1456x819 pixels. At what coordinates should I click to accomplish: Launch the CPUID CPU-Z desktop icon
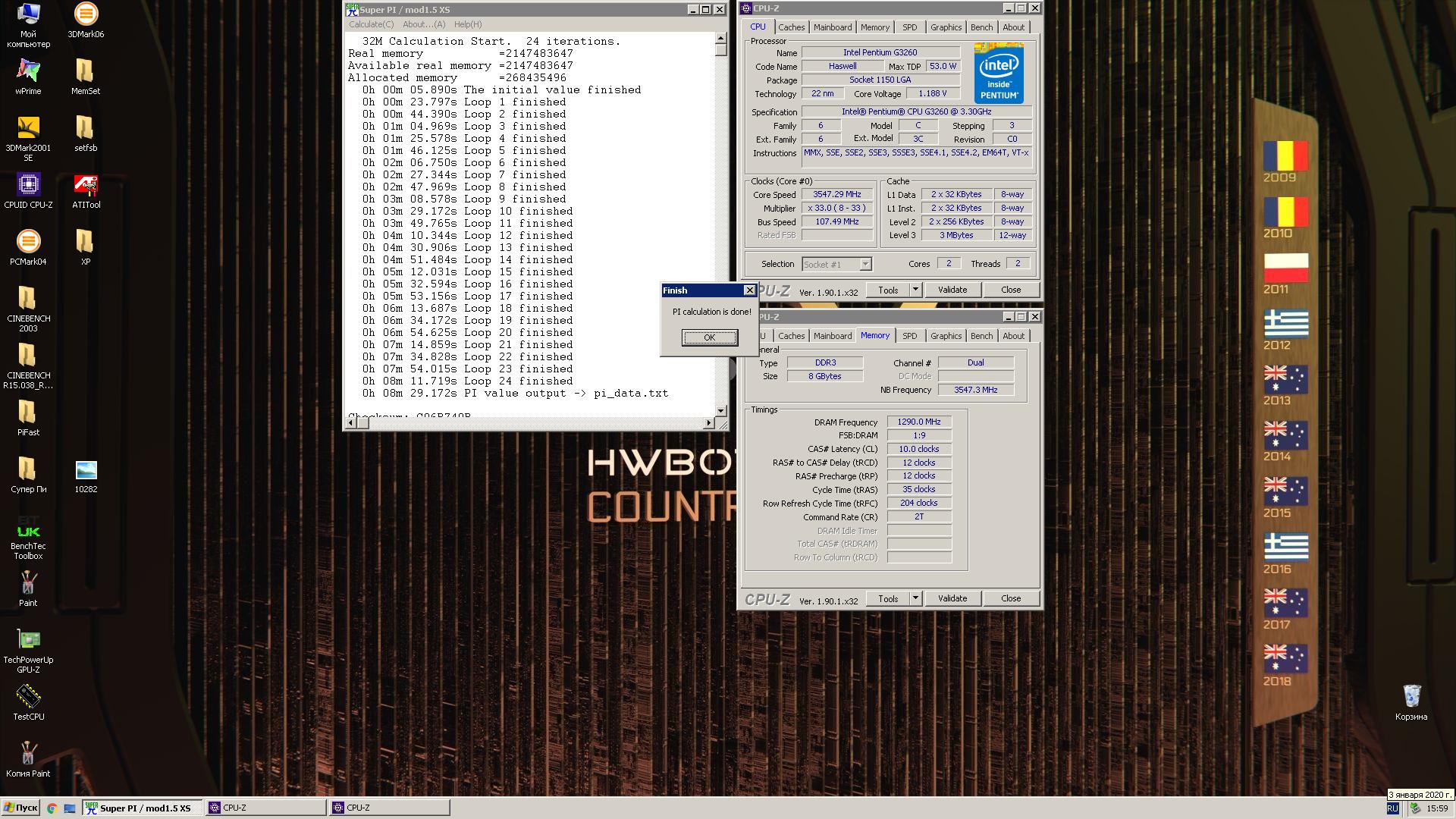(x=28, y=190)
